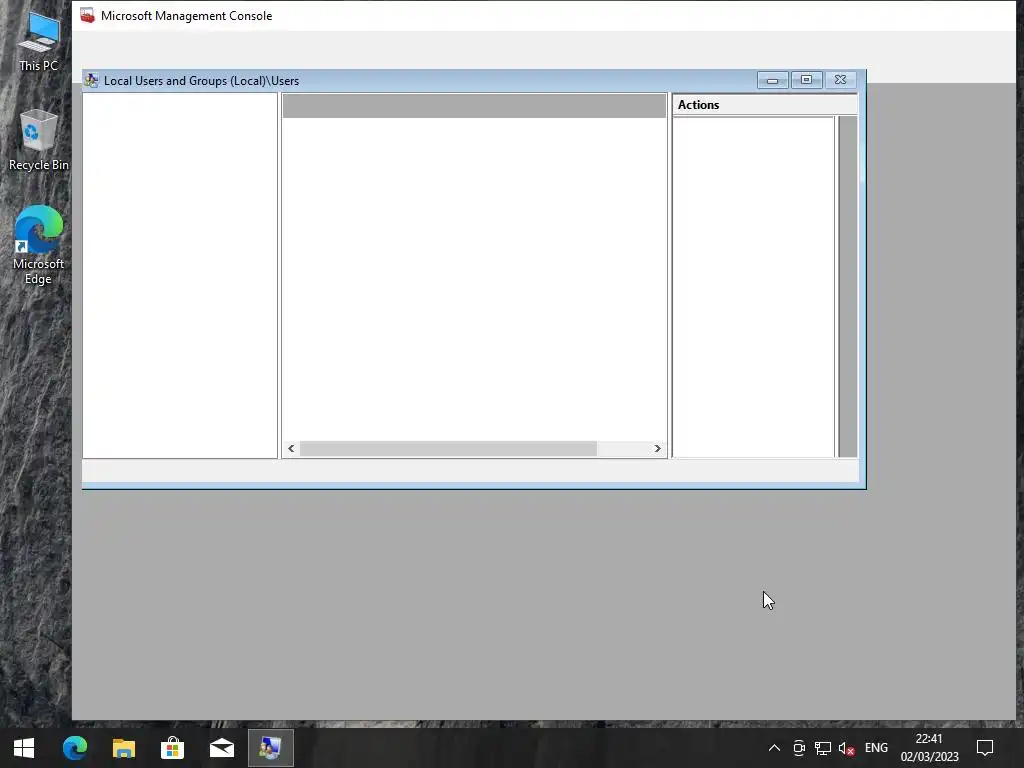The image size is (1024, 768).
Task: Click Local Users and Groups window icon
Action: click(x=91, y=80)
